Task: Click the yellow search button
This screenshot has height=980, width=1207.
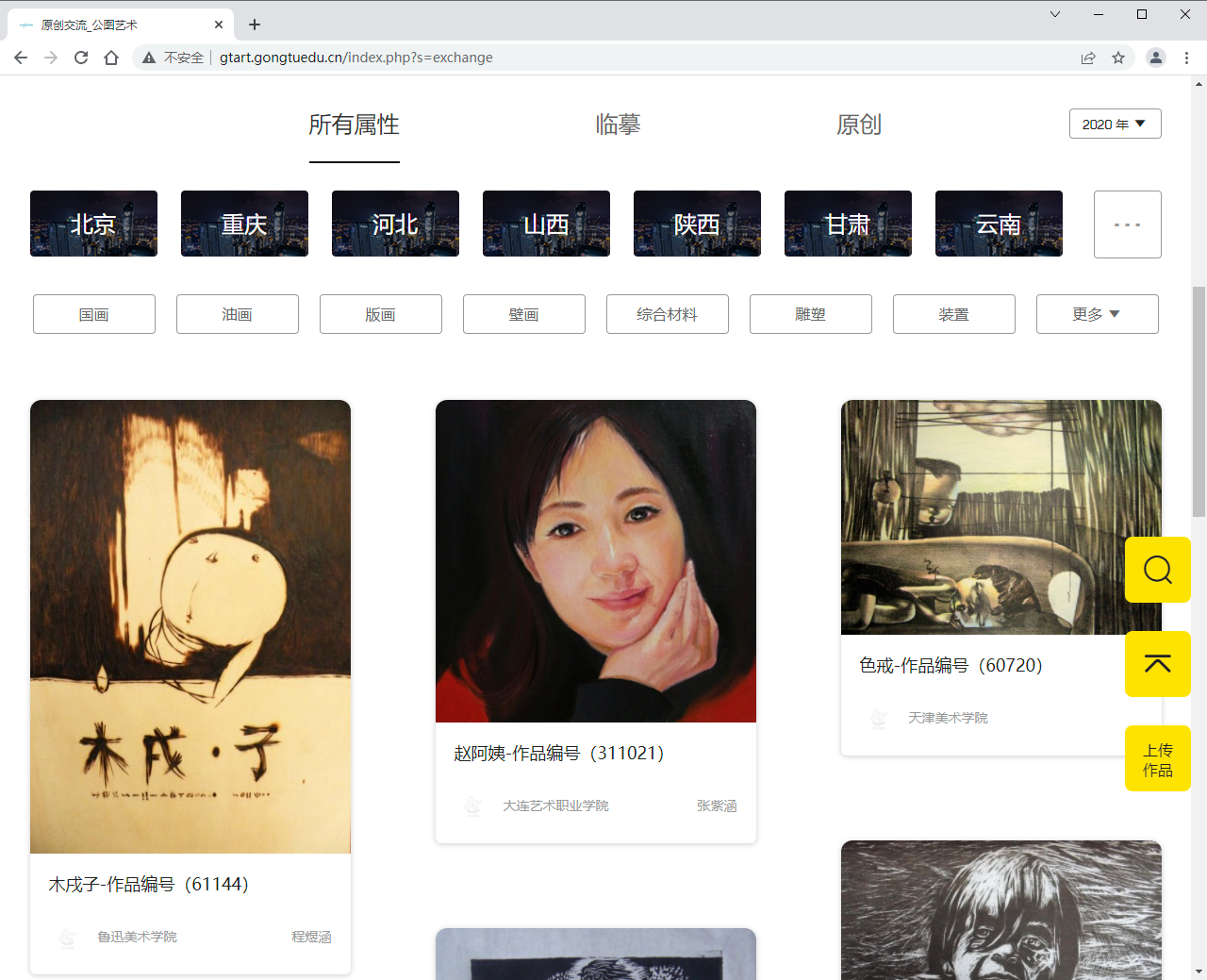Action: point(1157,570)
